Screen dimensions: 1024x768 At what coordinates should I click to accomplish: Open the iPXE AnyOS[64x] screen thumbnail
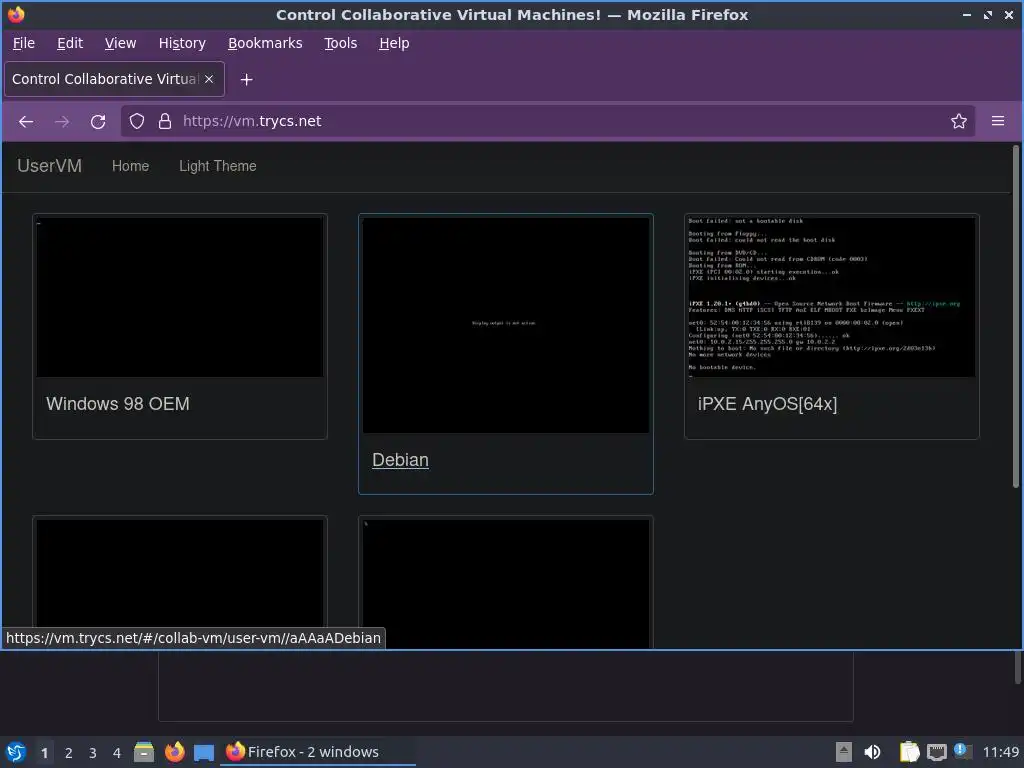(831, 297)
